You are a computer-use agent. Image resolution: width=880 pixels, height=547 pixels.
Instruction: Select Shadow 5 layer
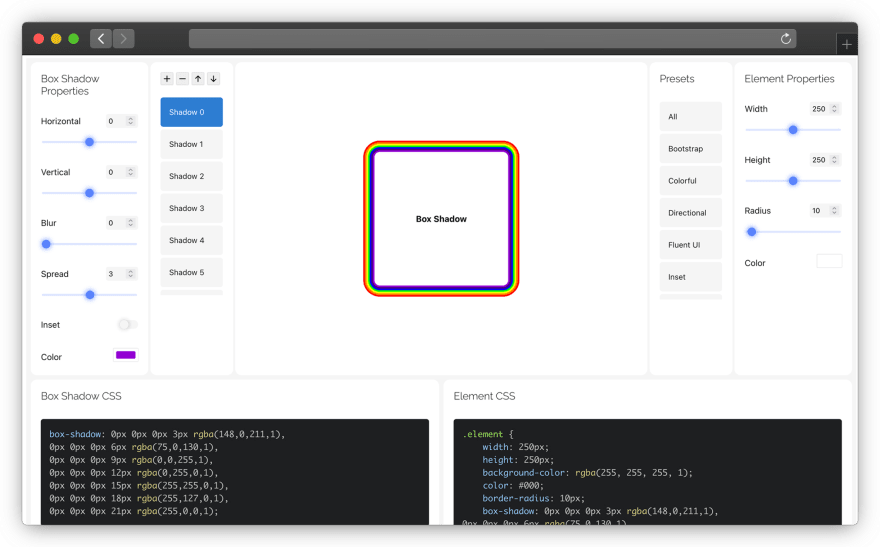tap(191, 272)
